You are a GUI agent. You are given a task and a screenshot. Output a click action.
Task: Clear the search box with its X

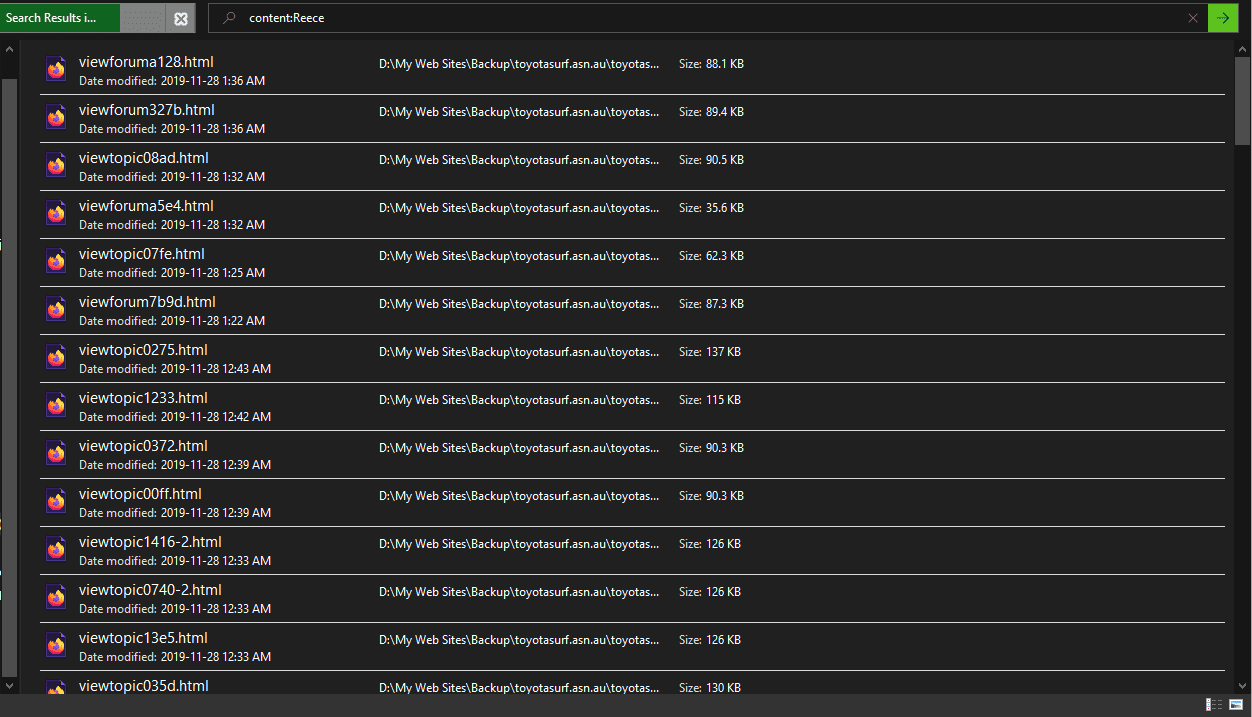(x=1192, y=18)
